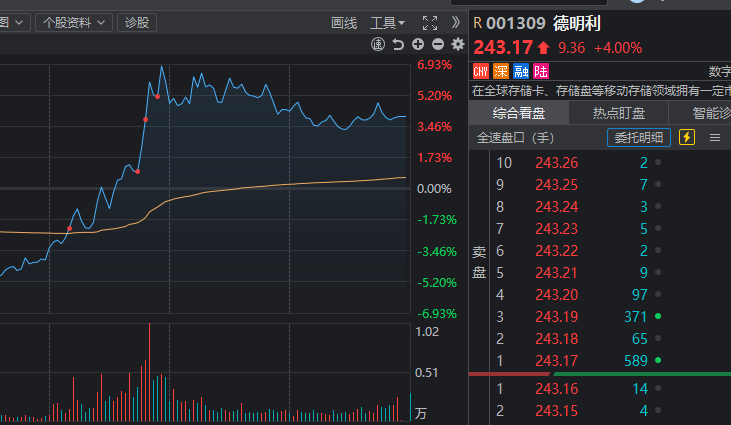Click the undo arrow icon
The width and height of the screenshot is (731, 425).
398,44
